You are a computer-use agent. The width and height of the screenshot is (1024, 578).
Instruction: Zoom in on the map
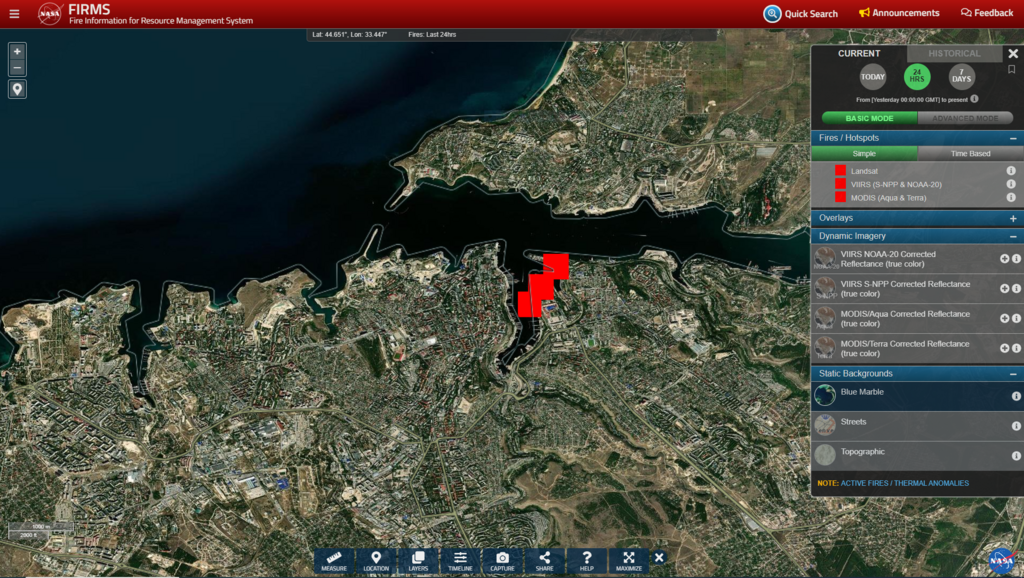pos(17,51)
